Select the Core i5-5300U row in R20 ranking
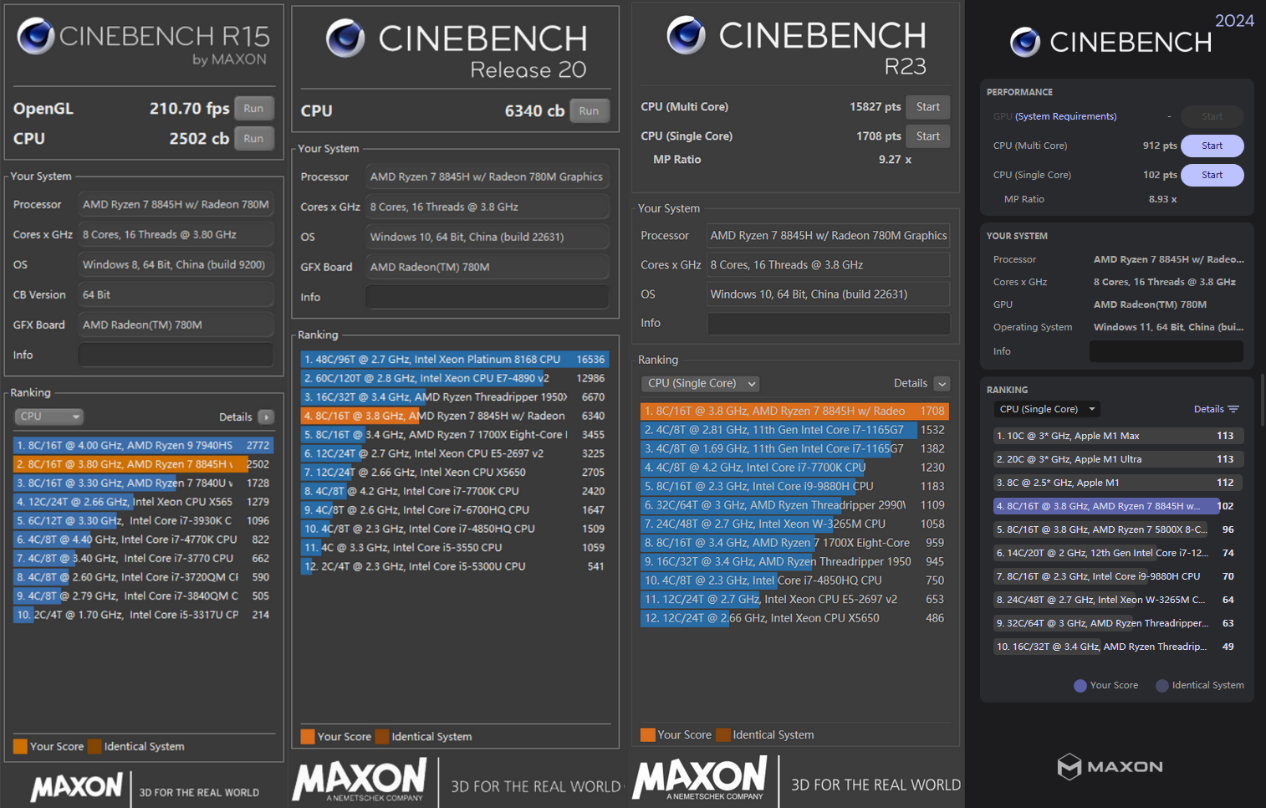 point(455,566)
